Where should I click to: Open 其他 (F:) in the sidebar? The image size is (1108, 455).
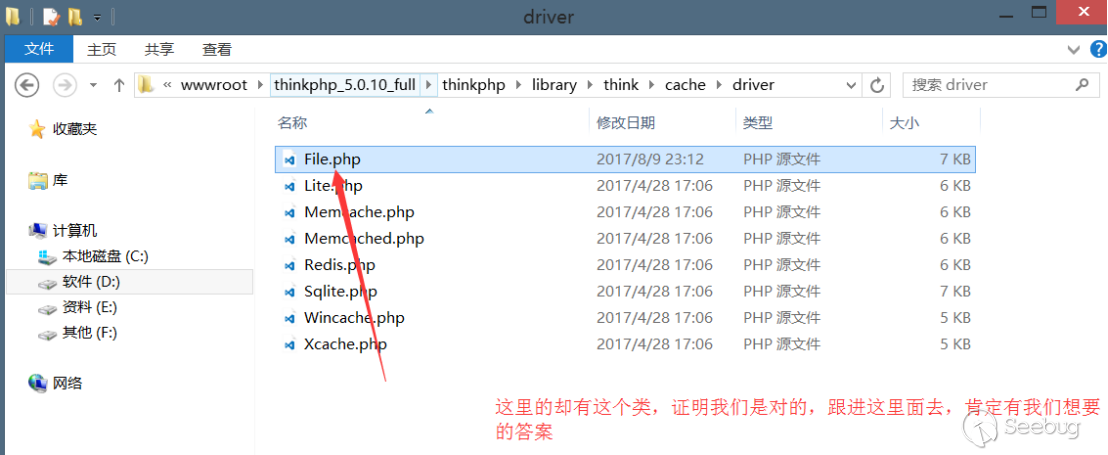[x=89, y=333]
